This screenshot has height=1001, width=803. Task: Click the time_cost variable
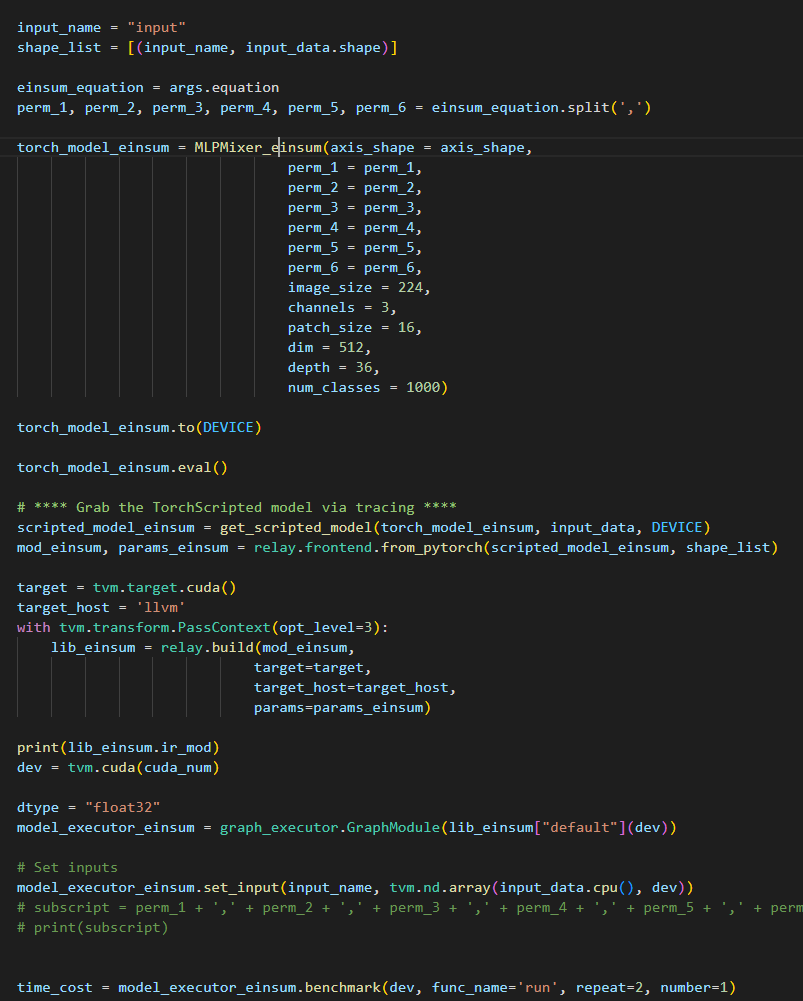pos(55,988)
